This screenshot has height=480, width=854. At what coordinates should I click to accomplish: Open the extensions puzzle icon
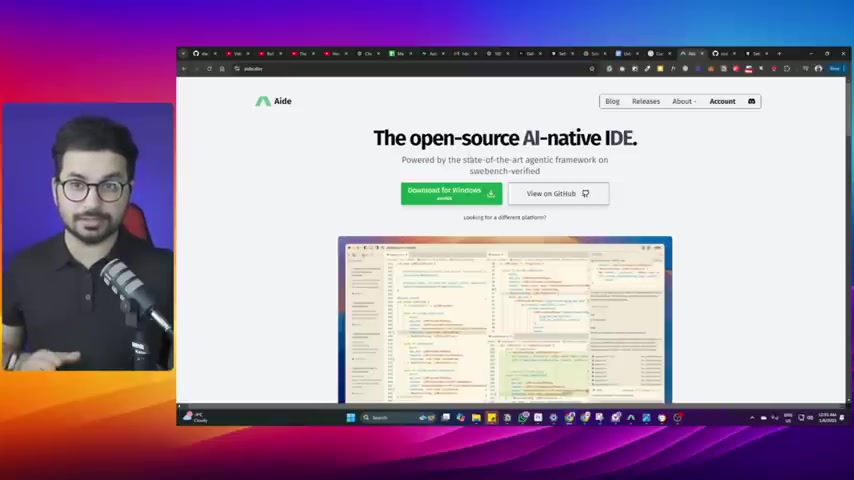787,69
